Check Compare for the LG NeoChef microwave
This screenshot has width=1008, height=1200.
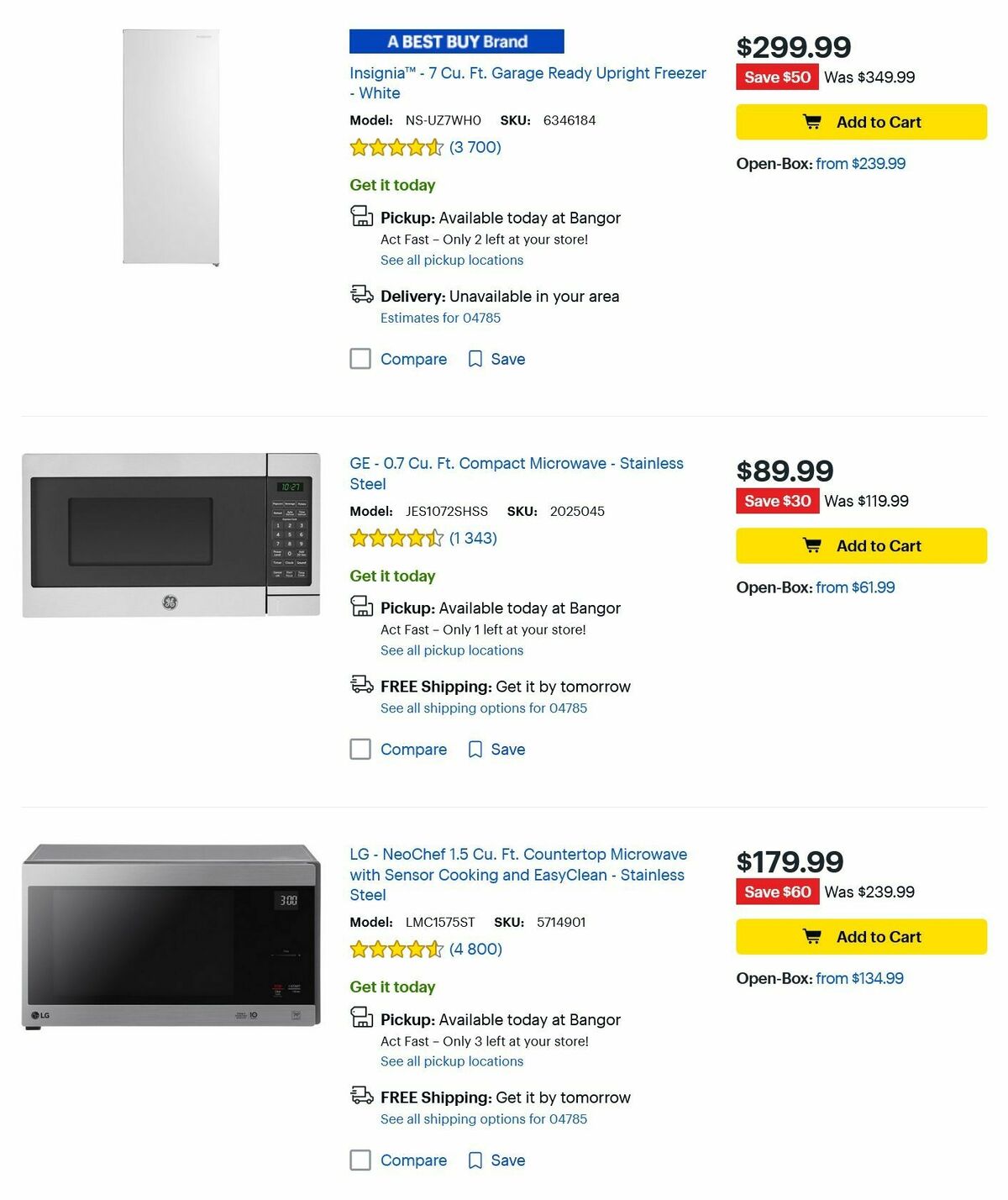(360, 1161)
